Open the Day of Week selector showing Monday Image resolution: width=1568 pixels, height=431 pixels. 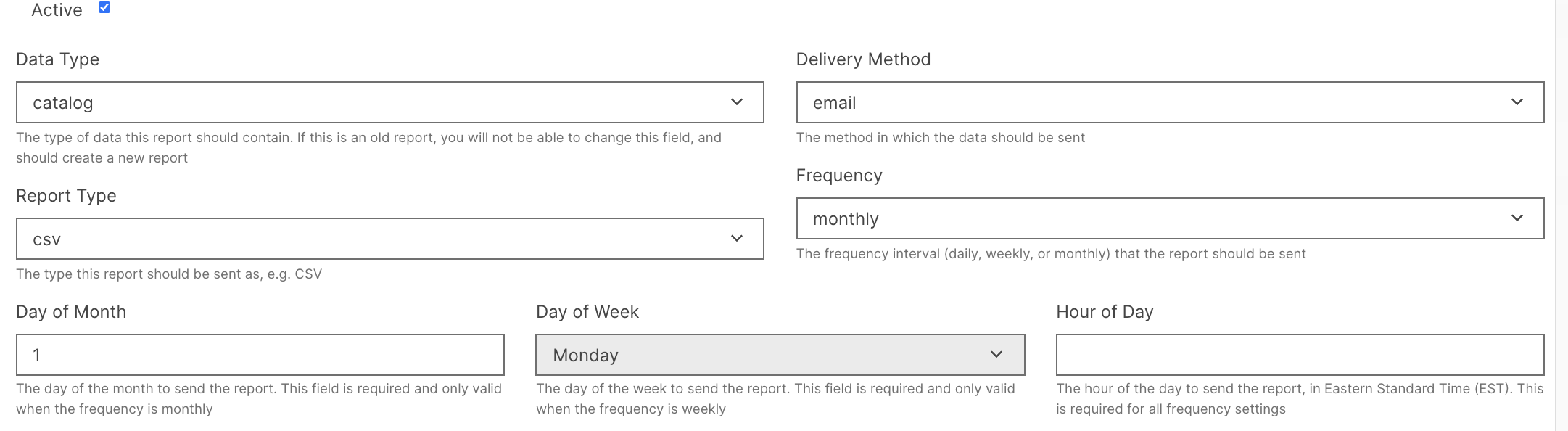point(779,355)
